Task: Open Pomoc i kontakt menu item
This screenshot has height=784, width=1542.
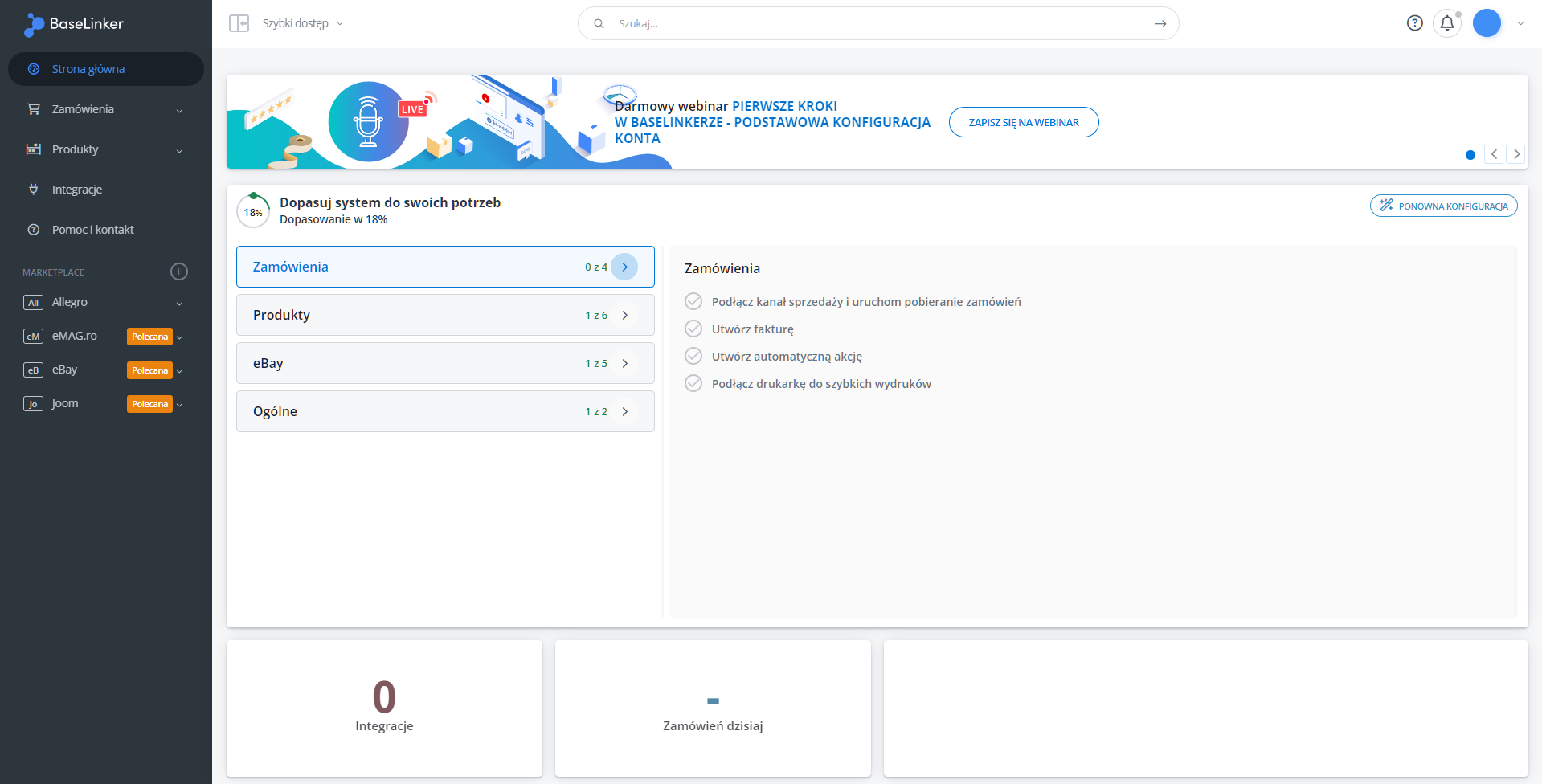Action: click(106, 230)
